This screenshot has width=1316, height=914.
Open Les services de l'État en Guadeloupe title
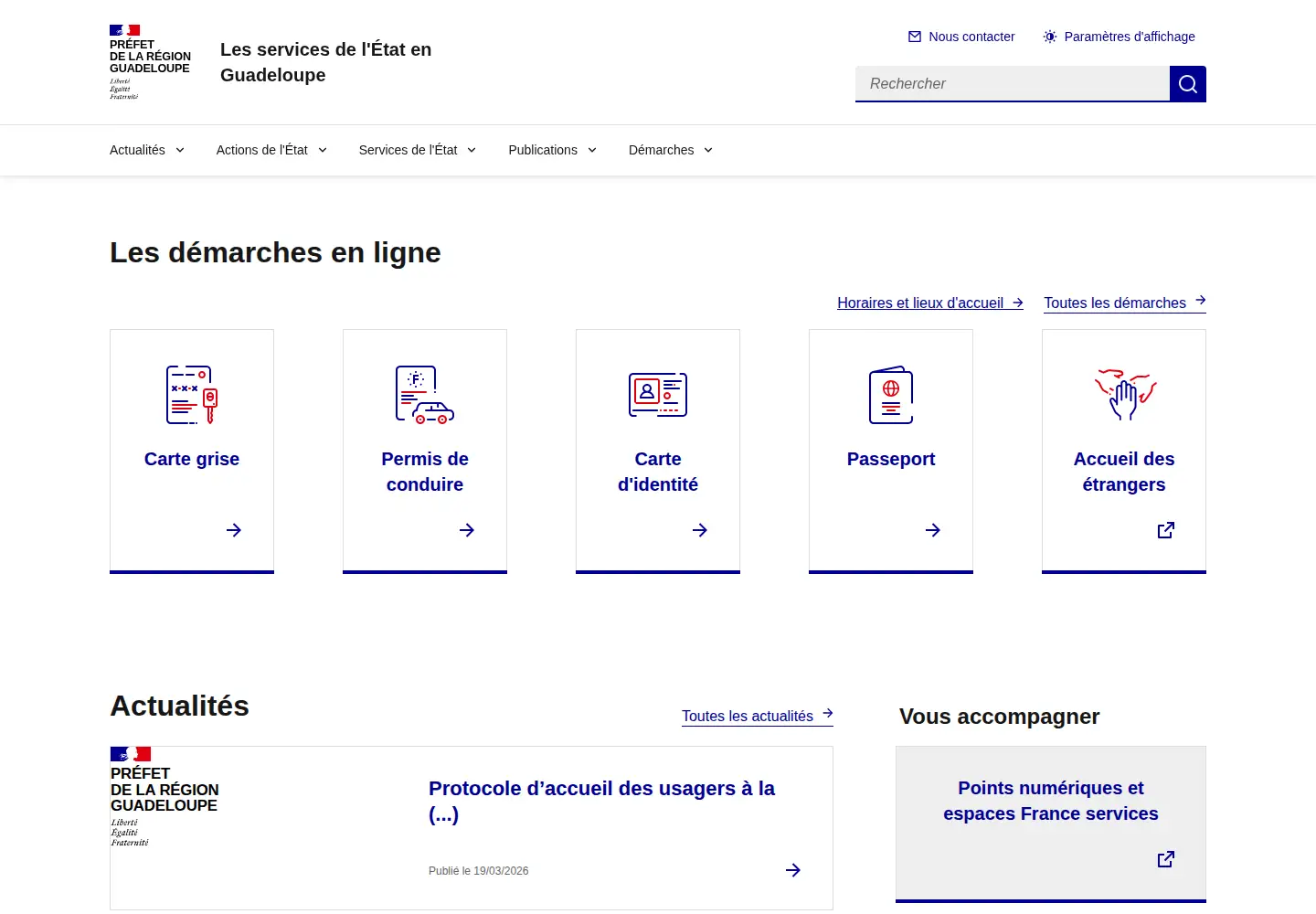click(326, 62)
